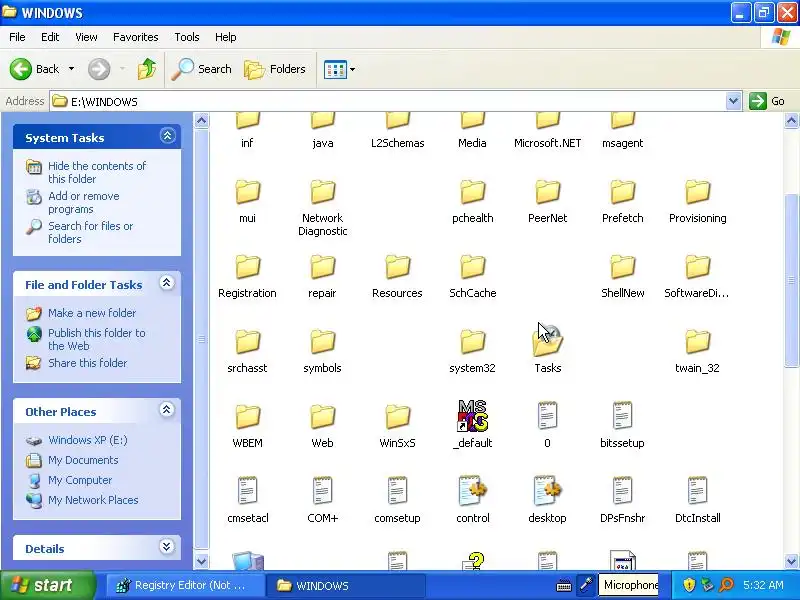Select the Web folder icon
This screenshot has height=600, width=800.
(322, 417)
